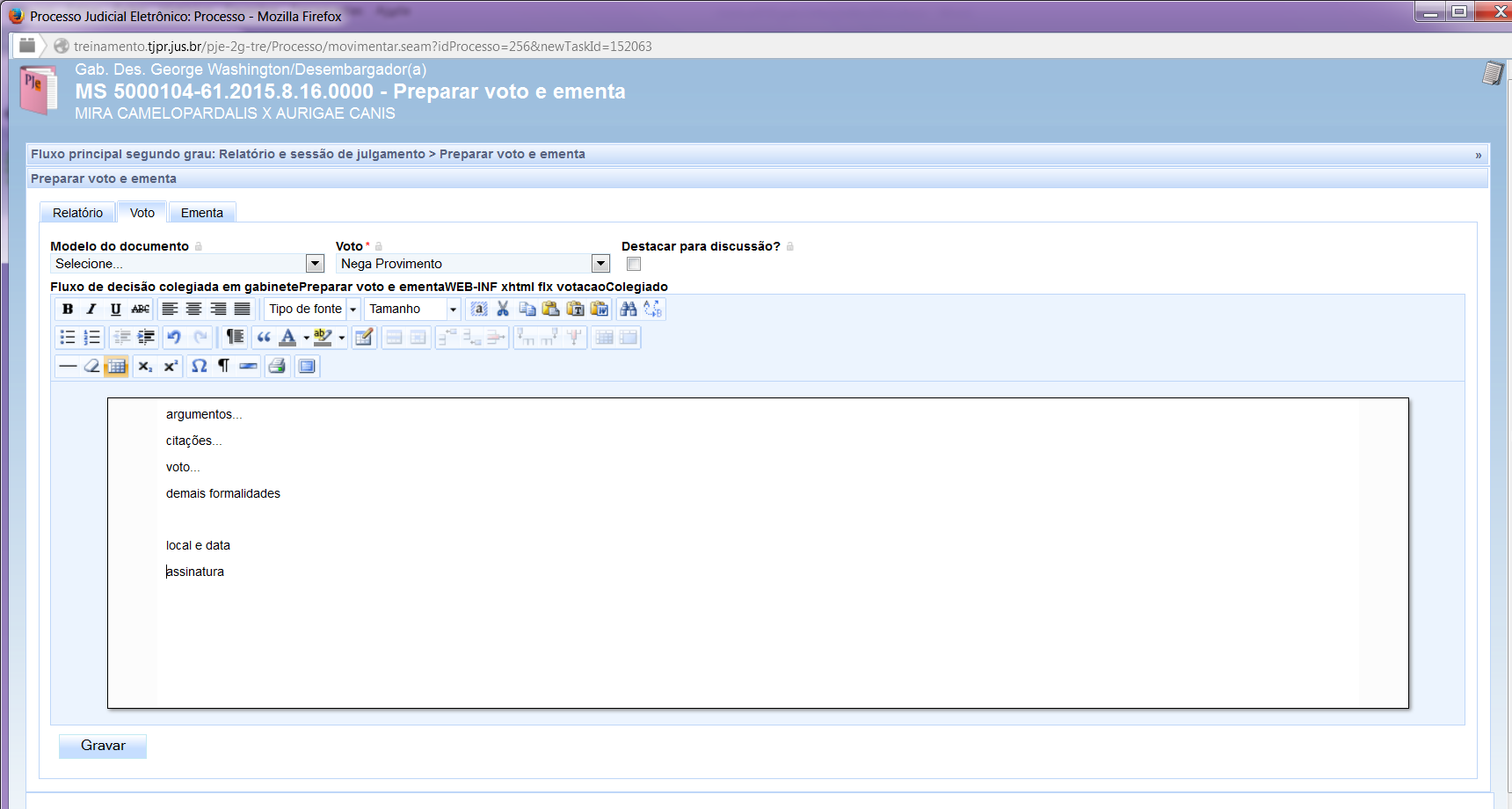Click the 'demais formalidades' text line
Image resolution: width=1512 pixels, height=809 pixels.
coord(223,493)
